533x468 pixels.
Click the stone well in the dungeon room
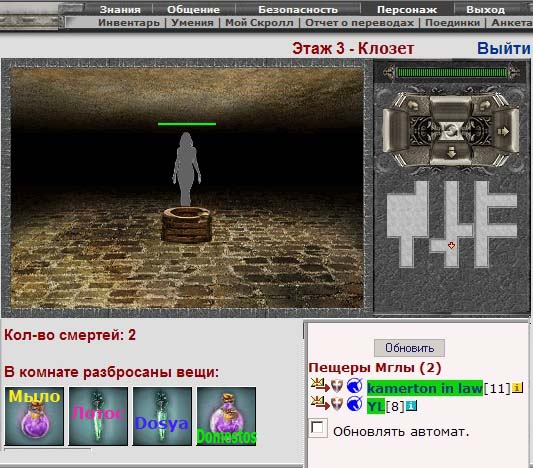click(187, 224)
